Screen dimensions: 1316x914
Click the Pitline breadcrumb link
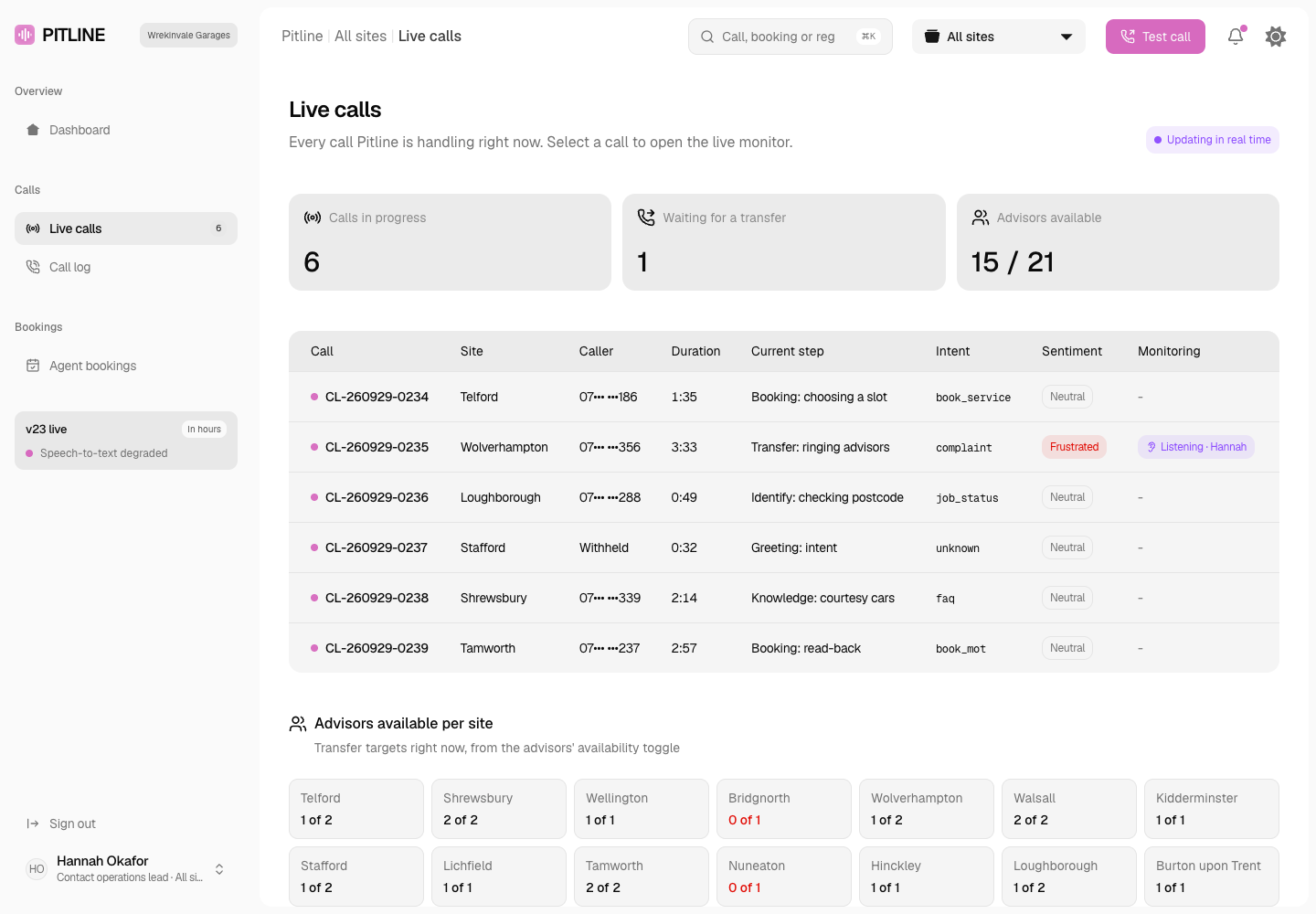302,37
